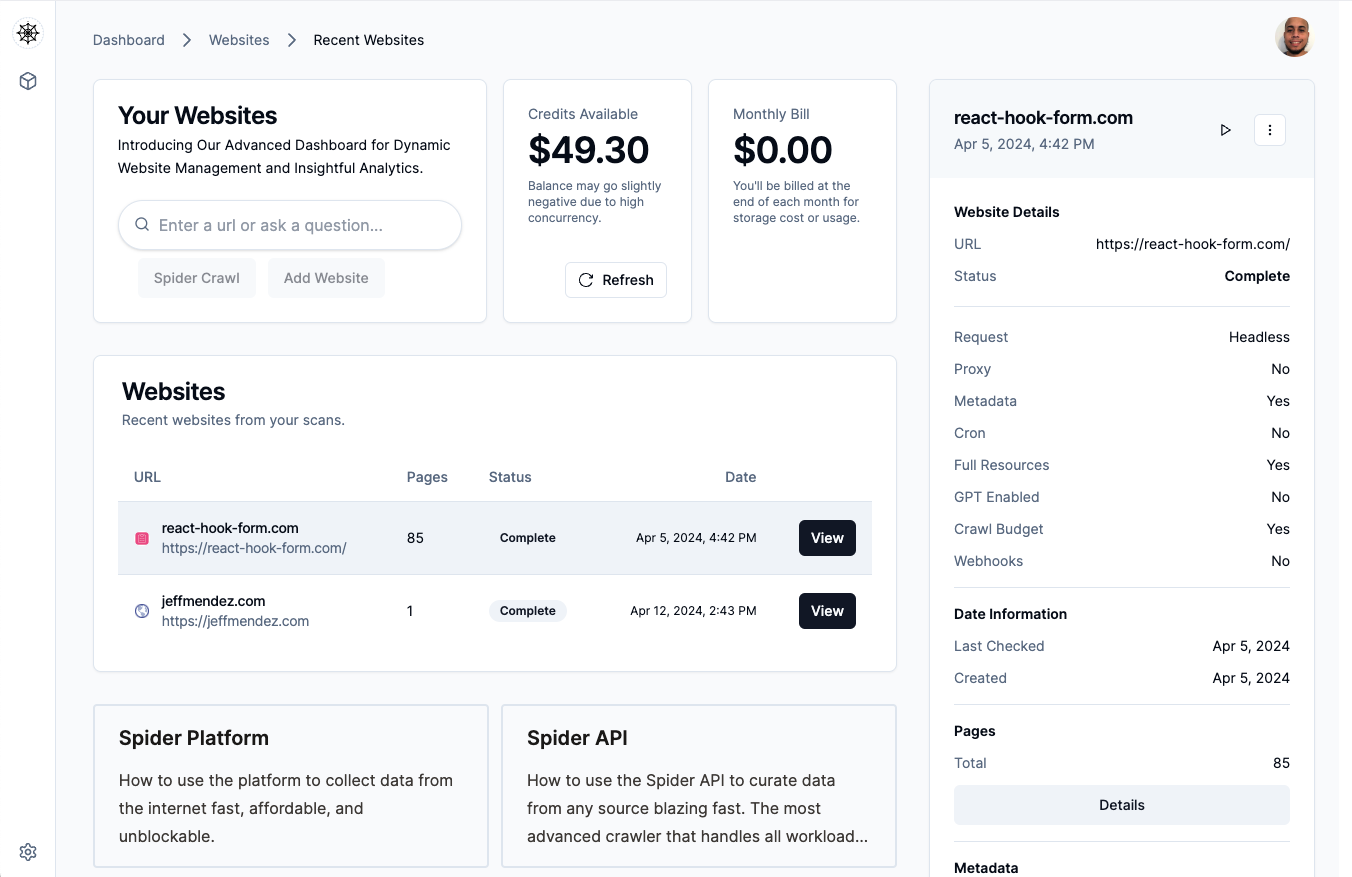Click the react-hook-form.com favicon icon
Viewport: 1352px width, 877px height.
pyautogui.click(x=142, y=539)
